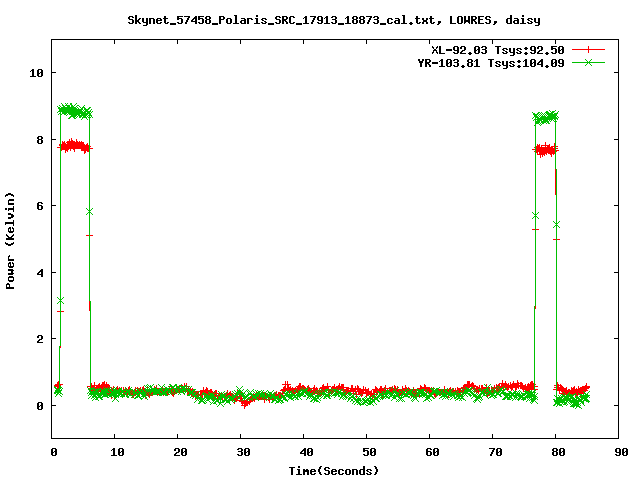Select legend entry XL-92.03 Tsys:92.50
Screen dimensions: 640x480
point(498,50)
